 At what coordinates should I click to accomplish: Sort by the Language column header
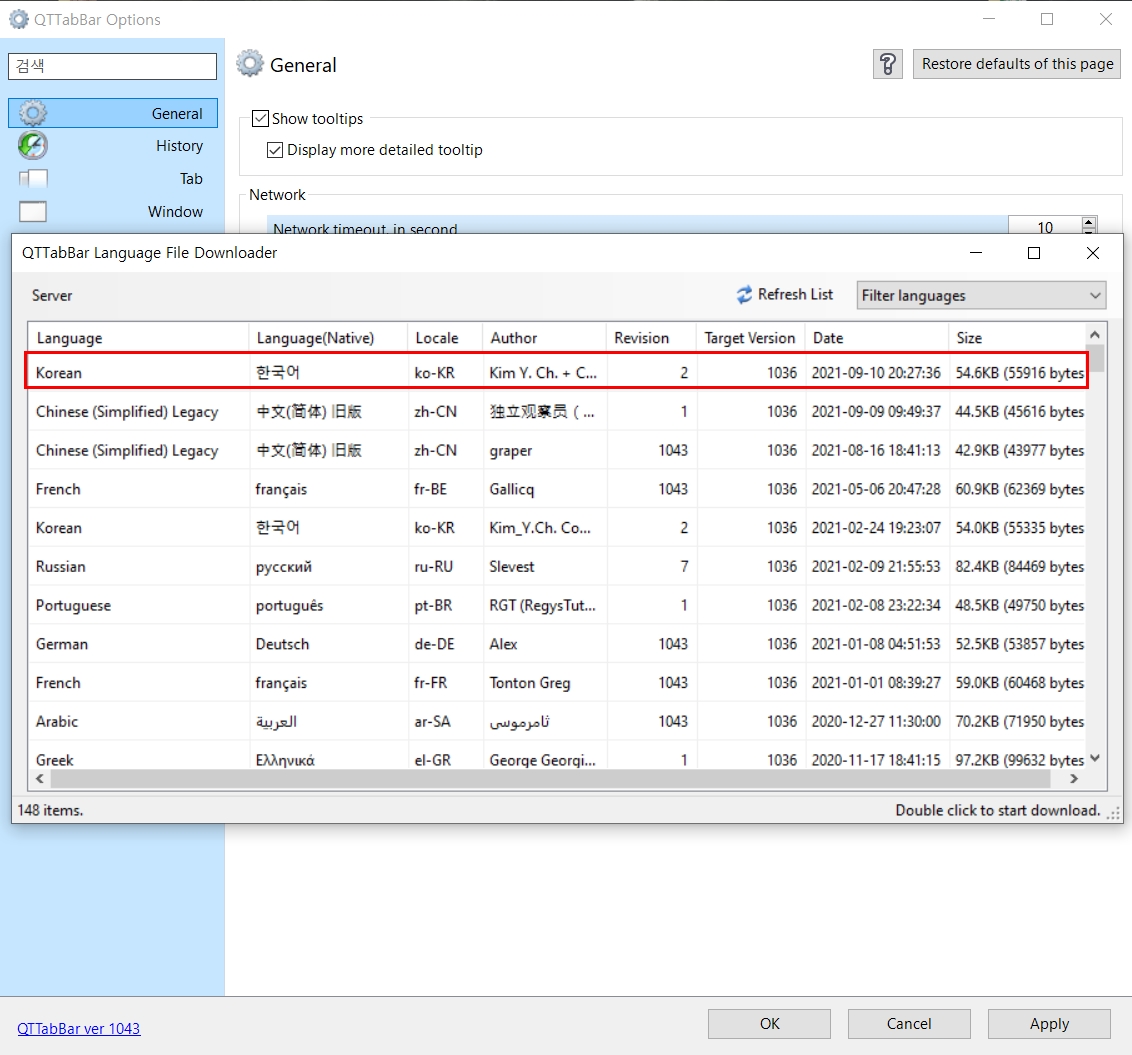[139, 338]
